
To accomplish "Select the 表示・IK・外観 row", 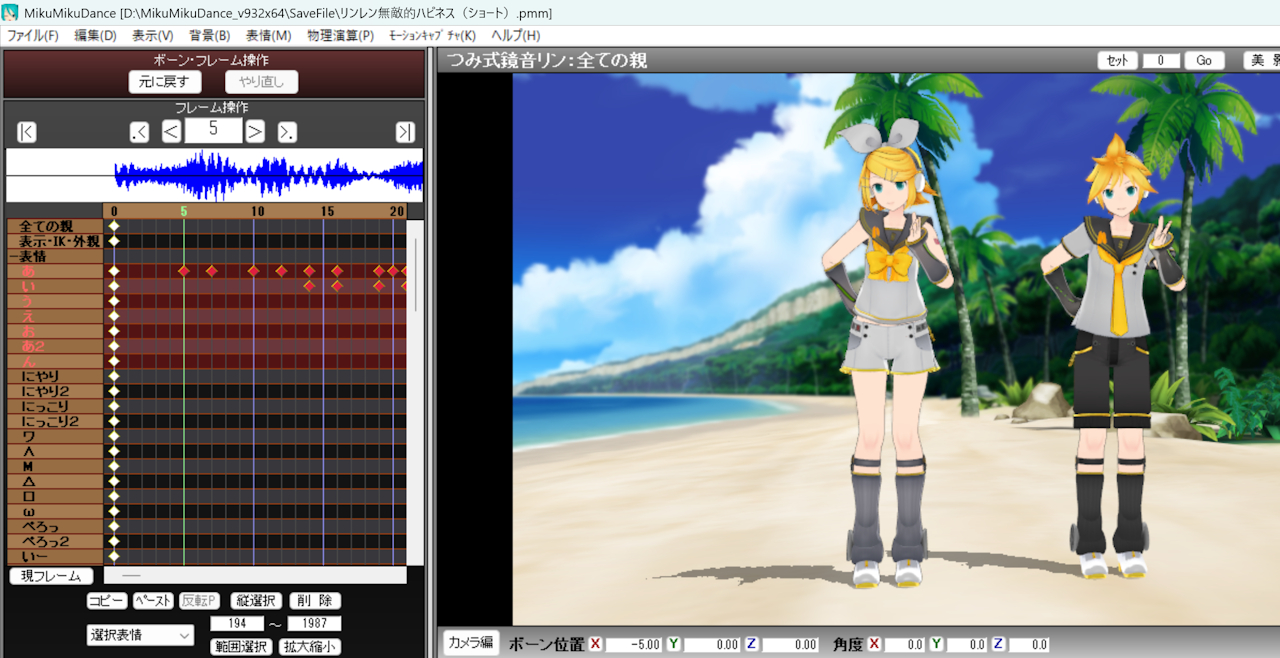I will (x=55, y=241).
